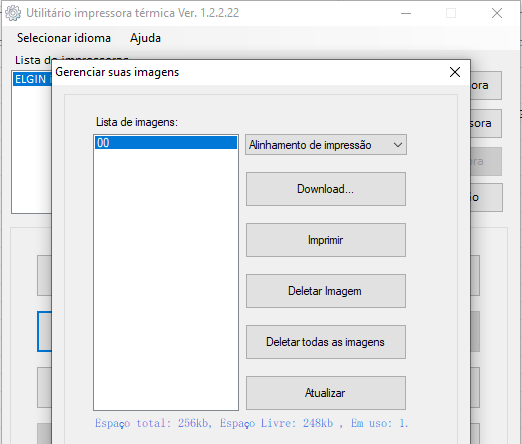The height and width of the screenshot is (444, 522).
Task: Click the Atualizar button
Action: [x=326, y=393]
